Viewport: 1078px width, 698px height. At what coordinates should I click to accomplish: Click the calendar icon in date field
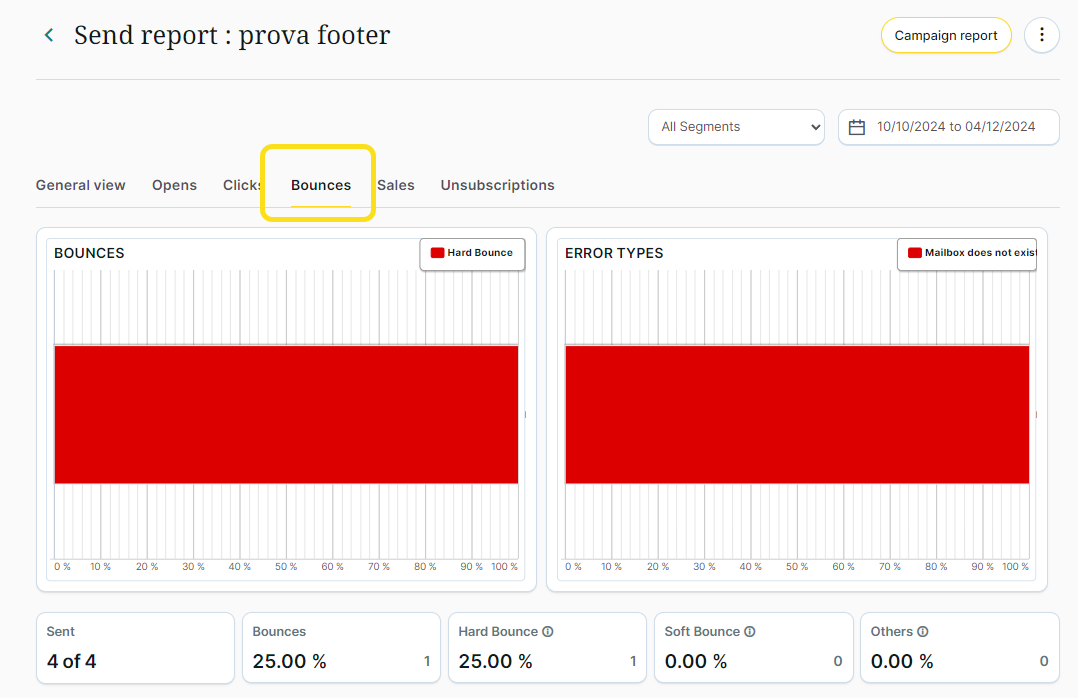coord(856,127)
